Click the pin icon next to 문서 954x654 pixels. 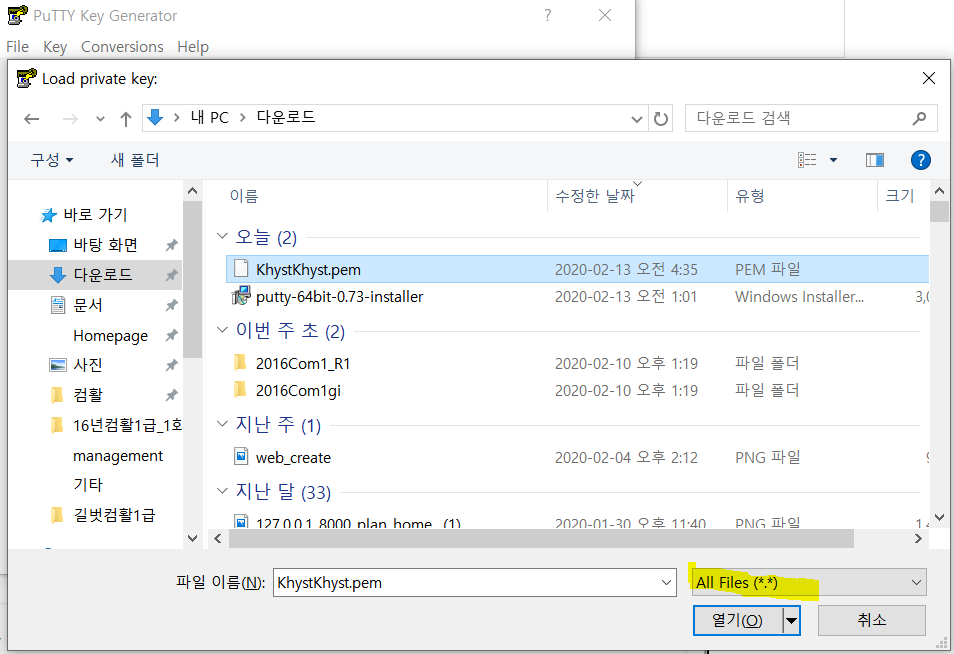tap(172, 305)
